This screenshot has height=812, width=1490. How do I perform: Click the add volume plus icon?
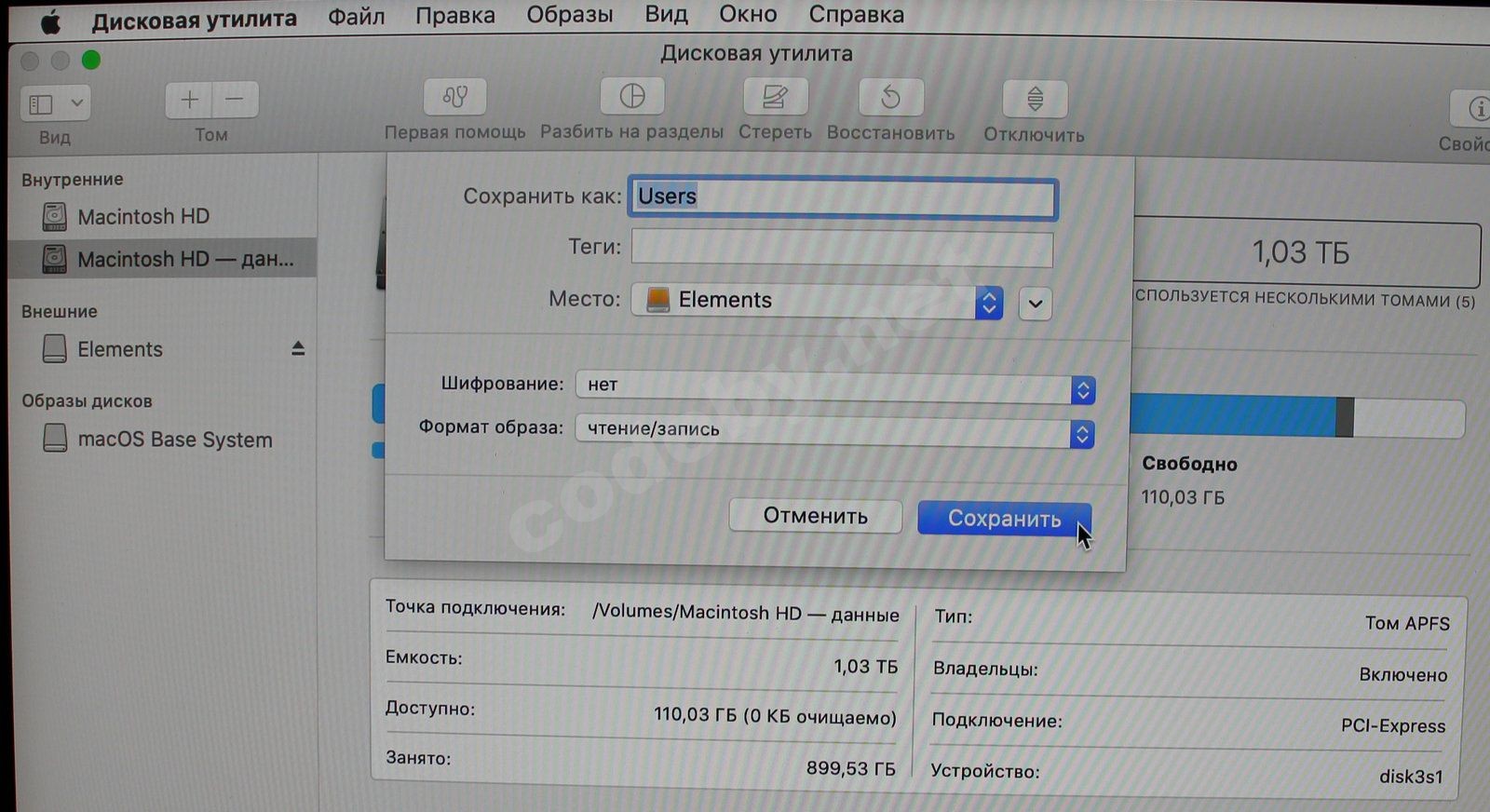(189, 100)
